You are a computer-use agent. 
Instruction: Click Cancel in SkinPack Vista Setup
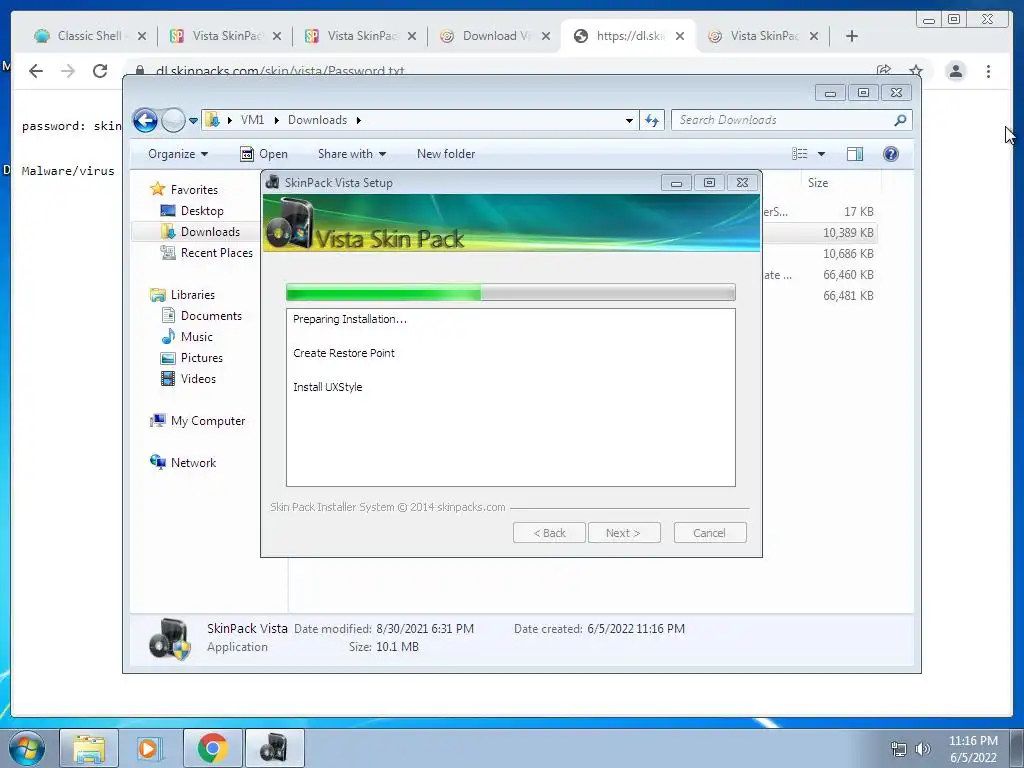[x=710, y=533]
